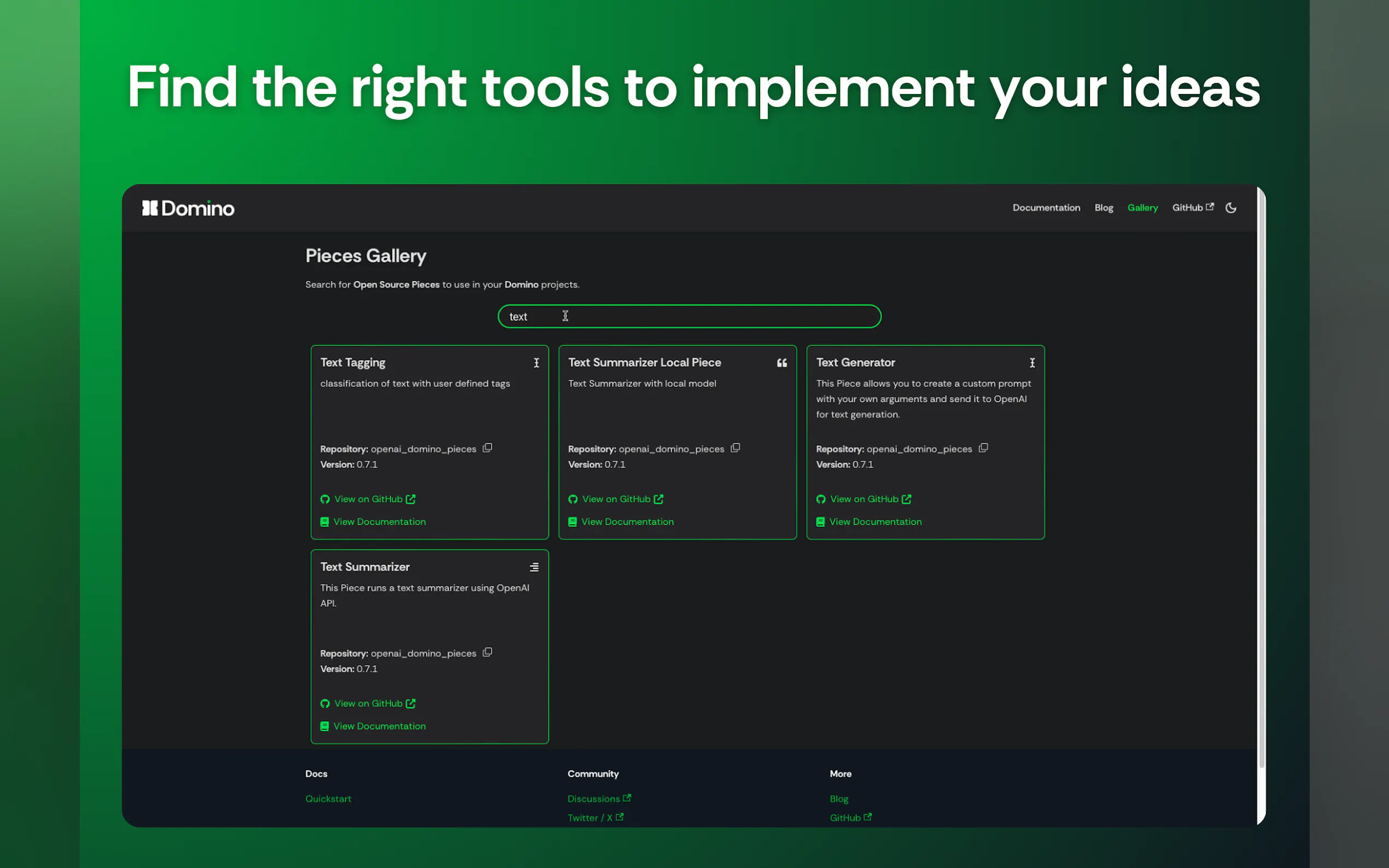
Task: Go to the Blog in the top navigation
Action: pos(1103,208)
